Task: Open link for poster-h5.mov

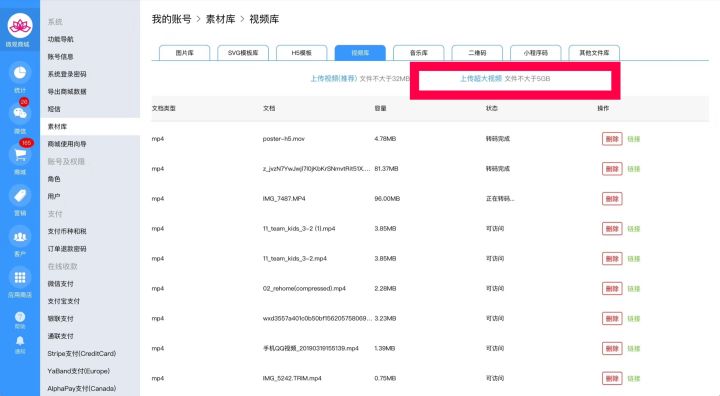Action: pos(634,139)
